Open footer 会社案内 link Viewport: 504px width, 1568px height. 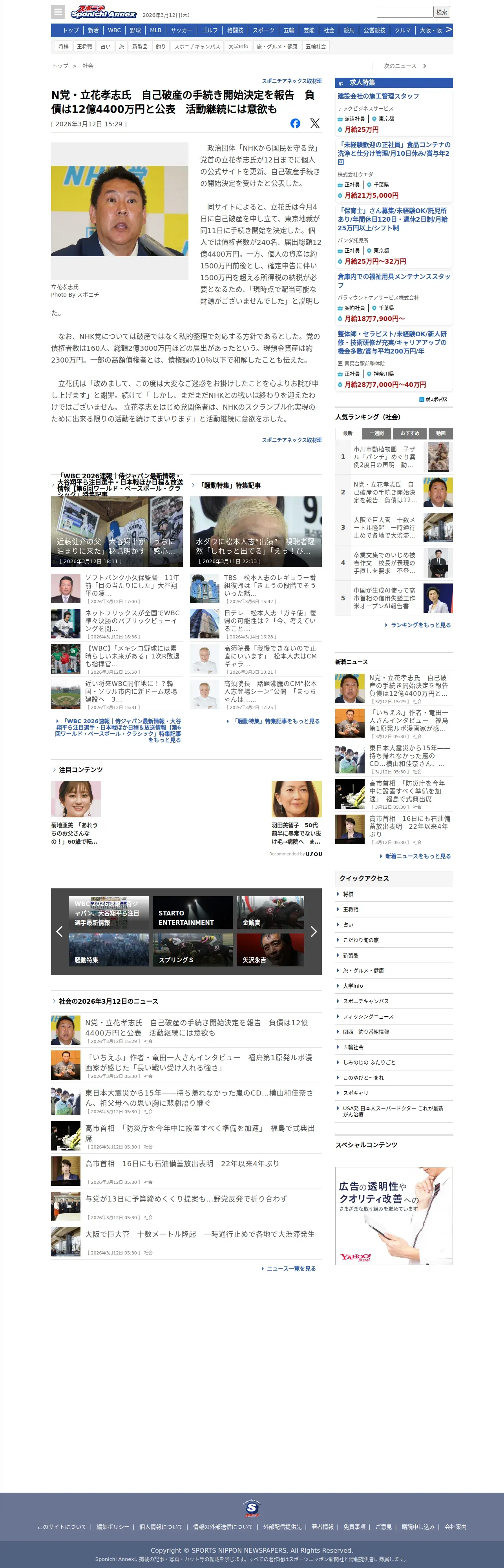455,1527
